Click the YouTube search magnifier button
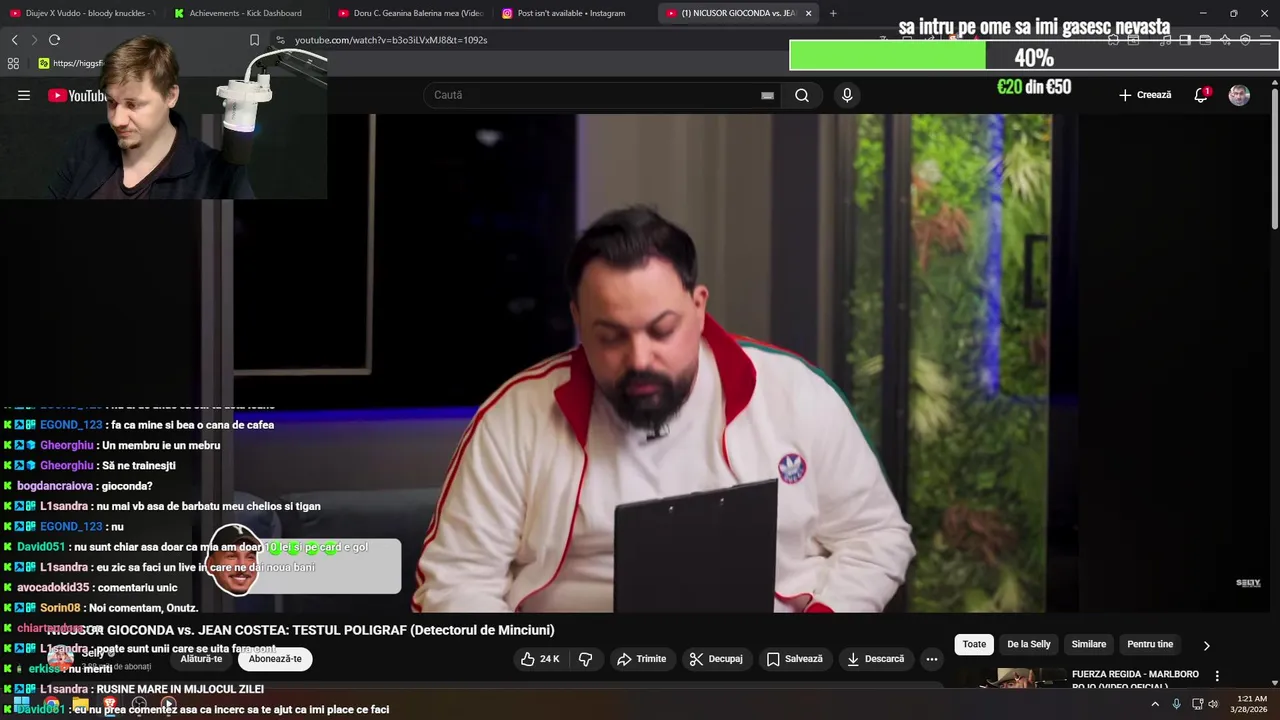Image resolution: width=1280 pixels, height=720 pixels. 802,95
